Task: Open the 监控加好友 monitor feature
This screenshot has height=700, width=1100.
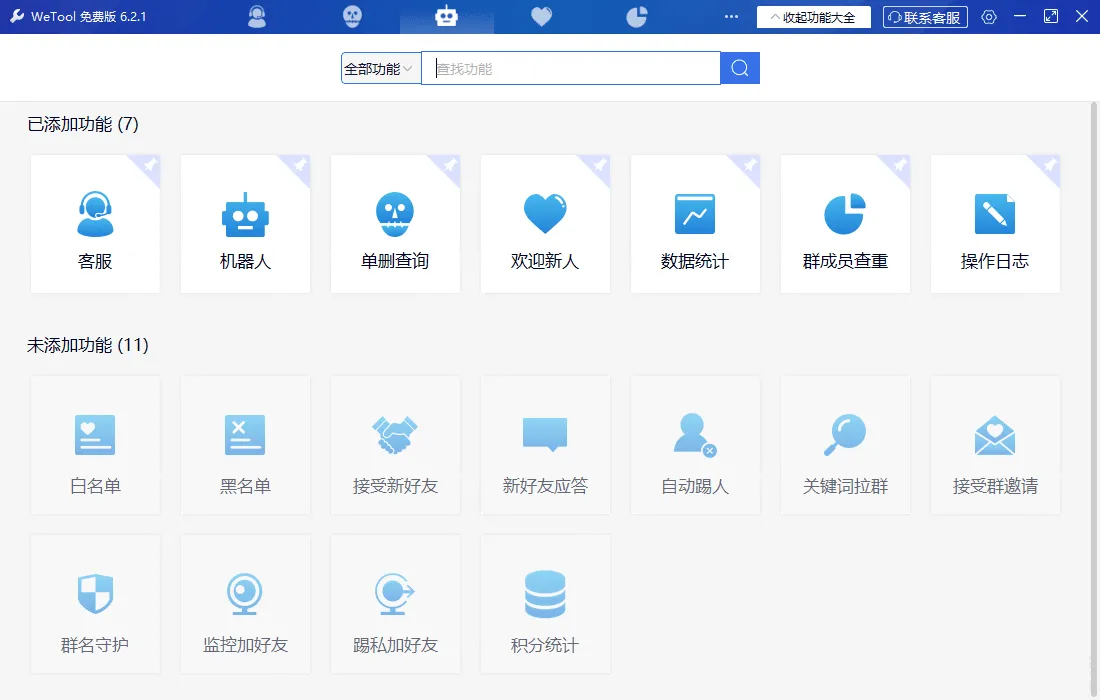Action: (245, 603)
